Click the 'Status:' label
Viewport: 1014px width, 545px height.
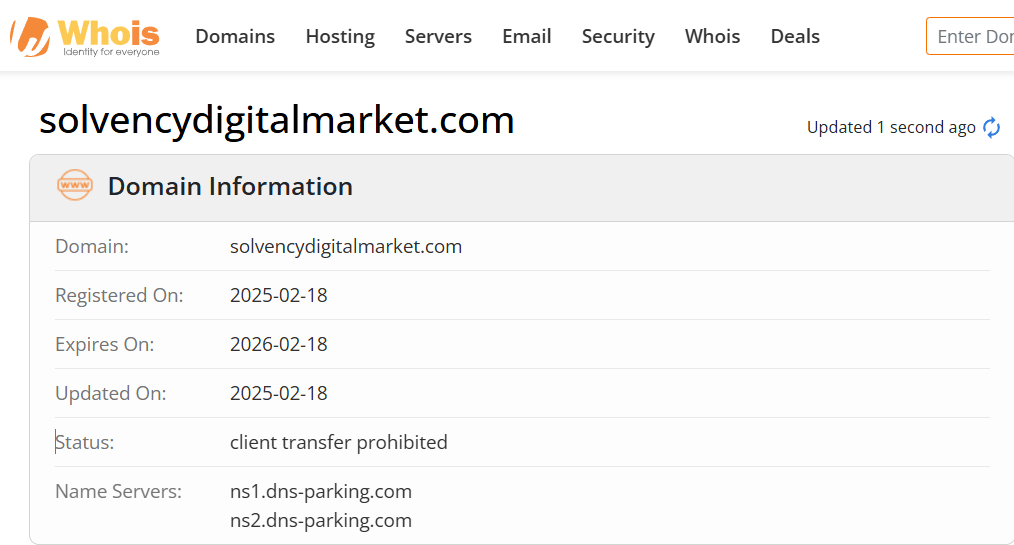click(85, 442)
